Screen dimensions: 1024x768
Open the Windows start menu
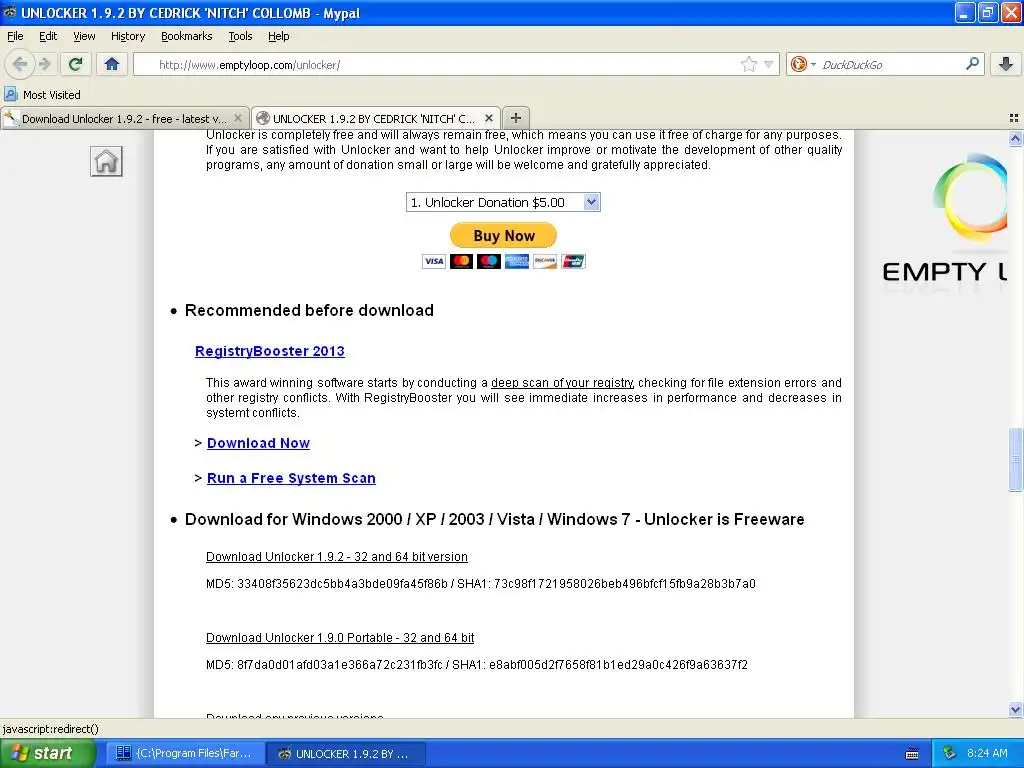[48, 754]
